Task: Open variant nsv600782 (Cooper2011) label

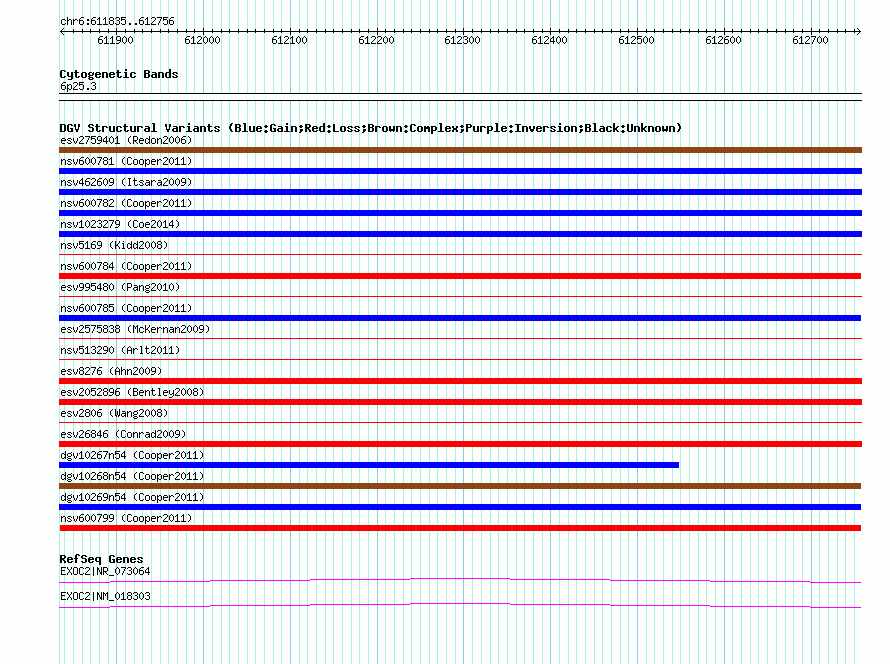Action: pos(126,203)
